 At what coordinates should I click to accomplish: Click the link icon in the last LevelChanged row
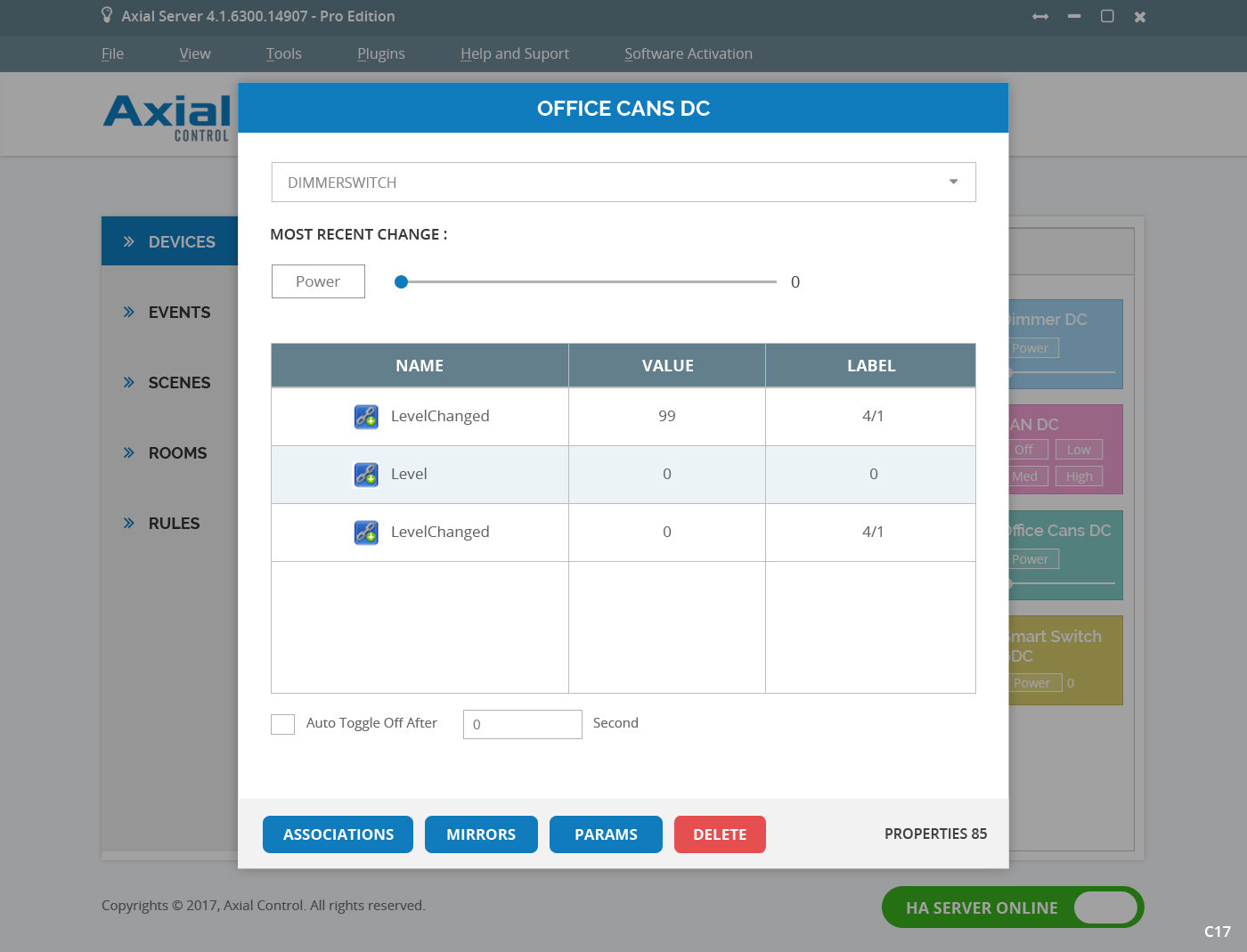366,533
